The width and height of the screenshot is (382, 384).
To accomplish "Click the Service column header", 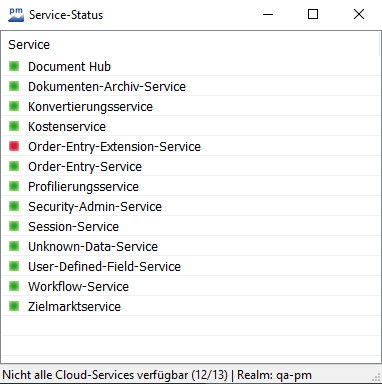I will click(29, 45).
